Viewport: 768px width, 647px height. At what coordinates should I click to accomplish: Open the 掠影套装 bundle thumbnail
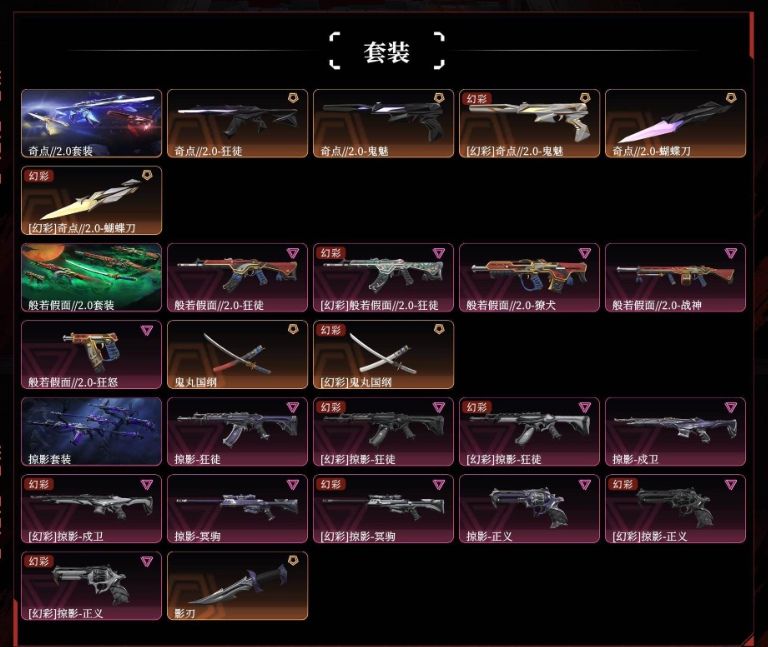(91, 431)
